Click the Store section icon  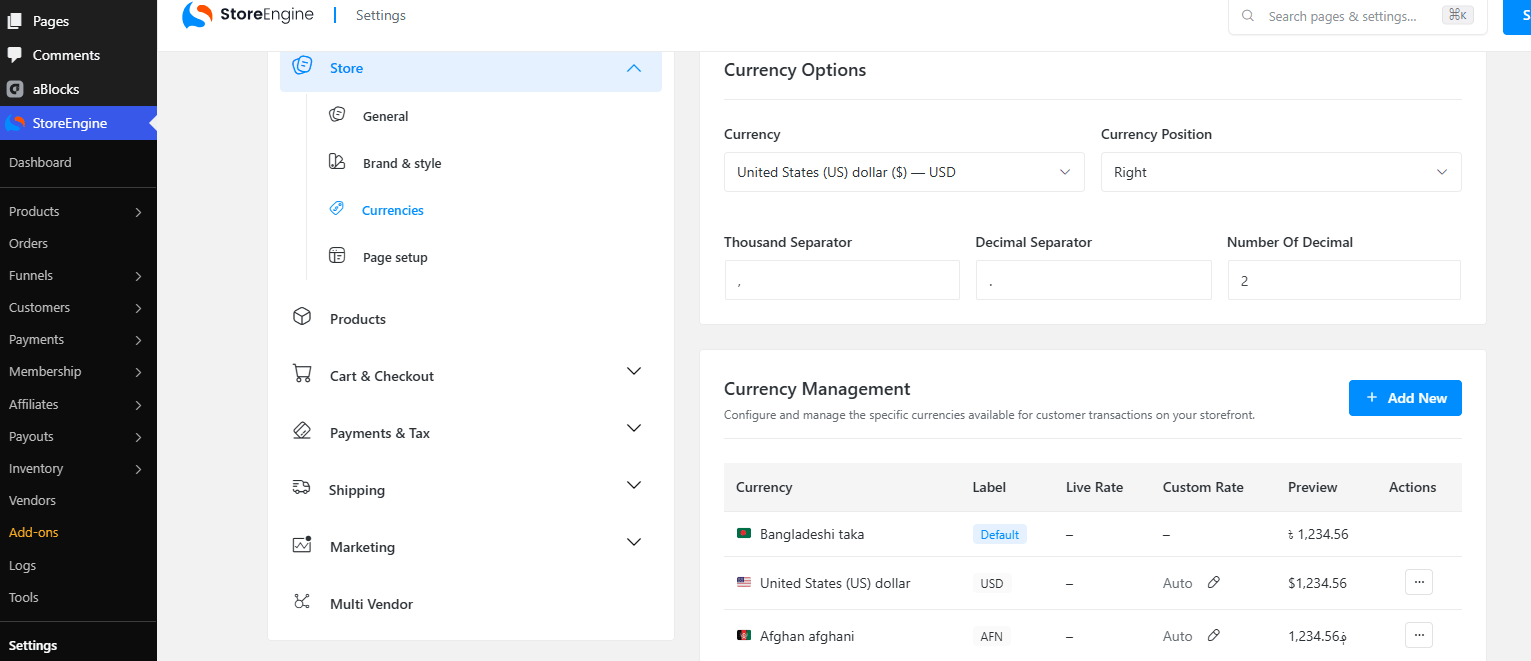[302, 66]
